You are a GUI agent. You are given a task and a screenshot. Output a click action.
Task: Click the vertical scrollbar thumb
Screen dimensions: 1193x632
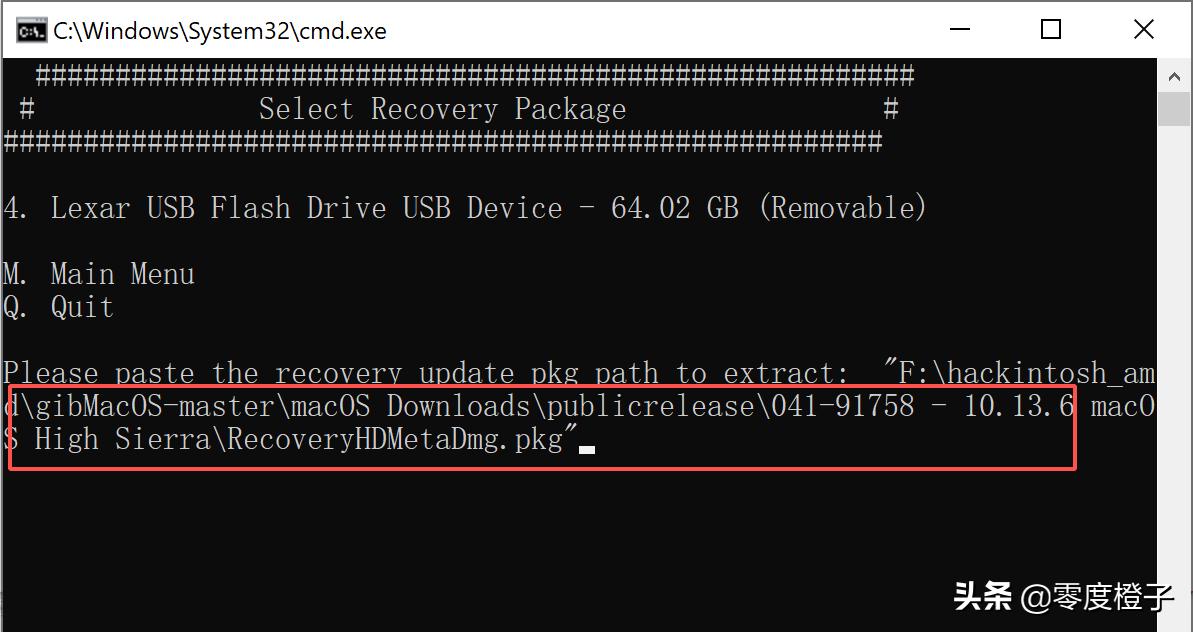click(1174, 110)
